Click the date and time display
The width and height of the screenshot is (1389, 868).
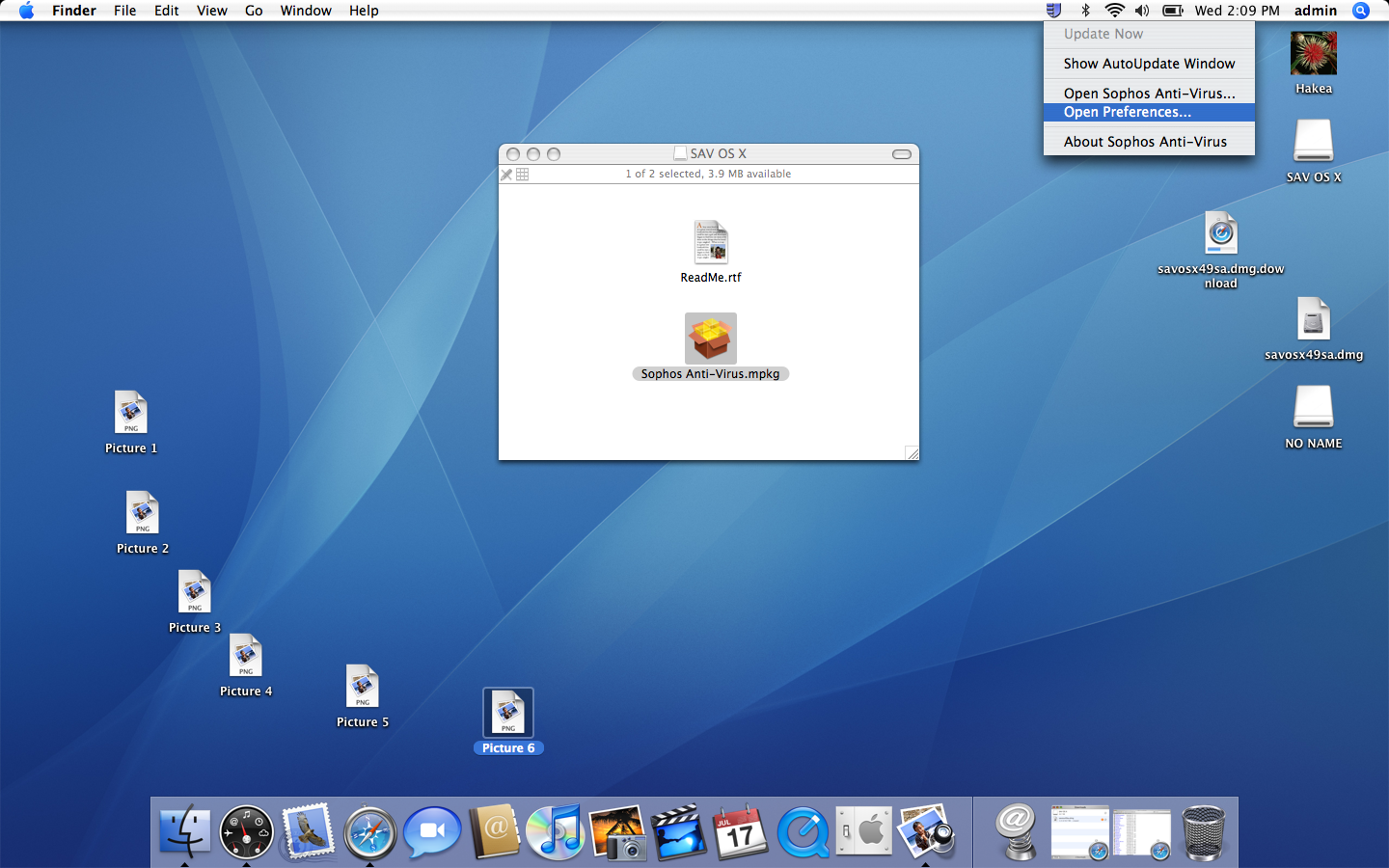1237,11
